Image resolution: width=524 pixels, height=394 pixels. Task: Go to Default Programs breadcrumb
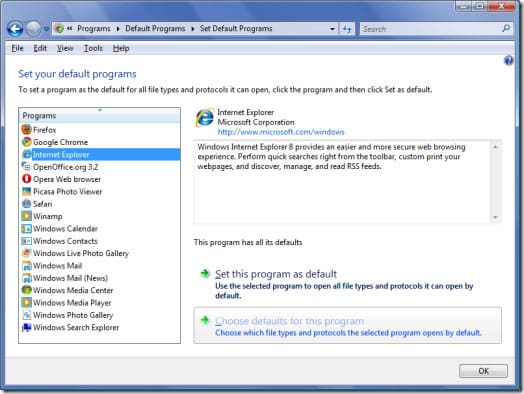155,29
